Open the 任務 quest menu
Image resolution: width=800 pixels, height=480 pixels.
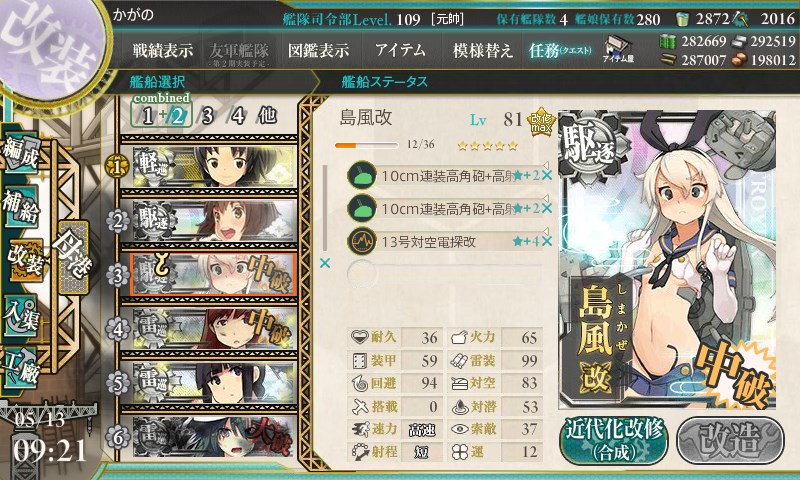560,50
